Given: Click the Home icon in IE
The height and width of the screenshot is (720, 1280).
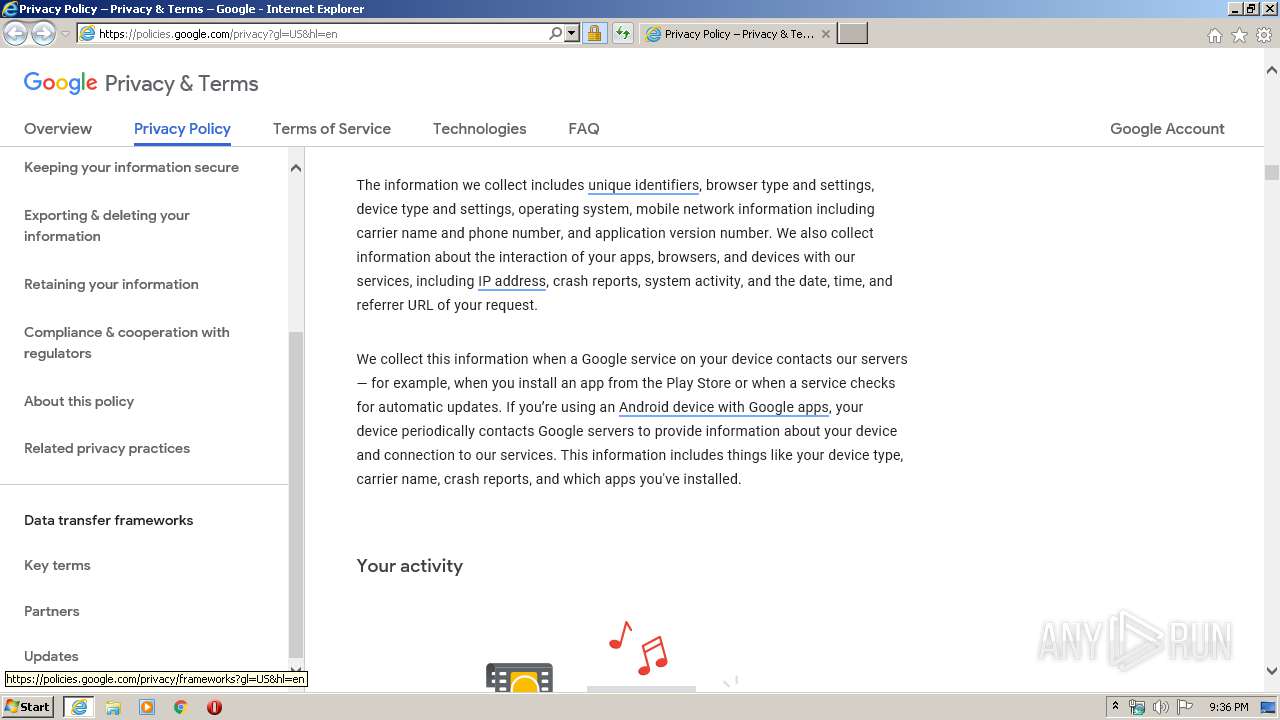Looking at the screenshot, I should click(x=1214, y=35).
